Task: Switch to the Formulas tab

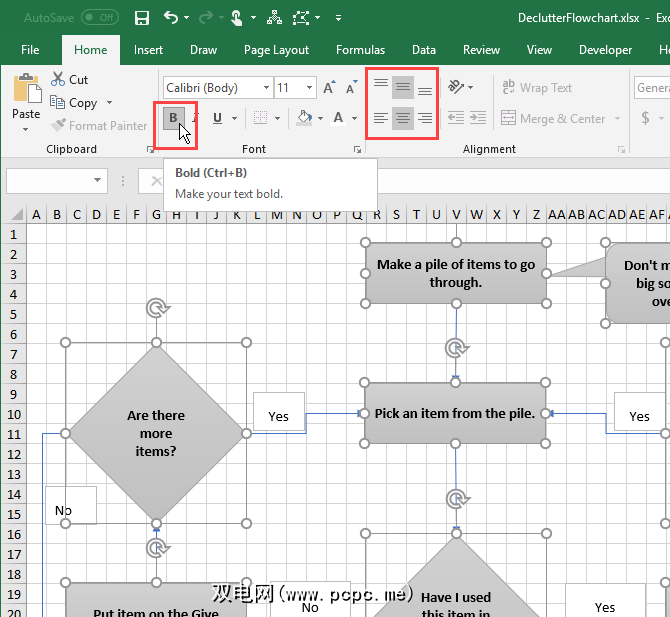Action: [360, 50]
